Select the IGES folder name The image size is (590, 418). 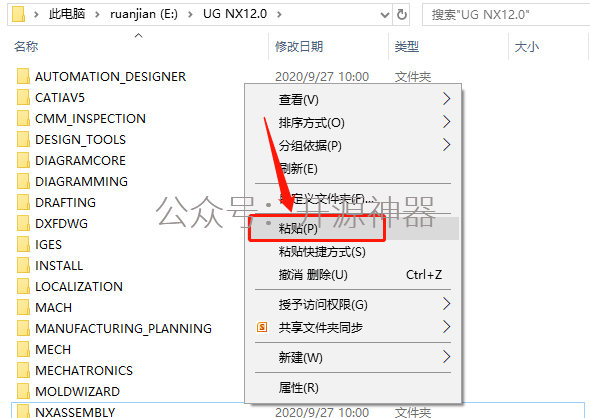pyautogui.click(x=48, y=245)
